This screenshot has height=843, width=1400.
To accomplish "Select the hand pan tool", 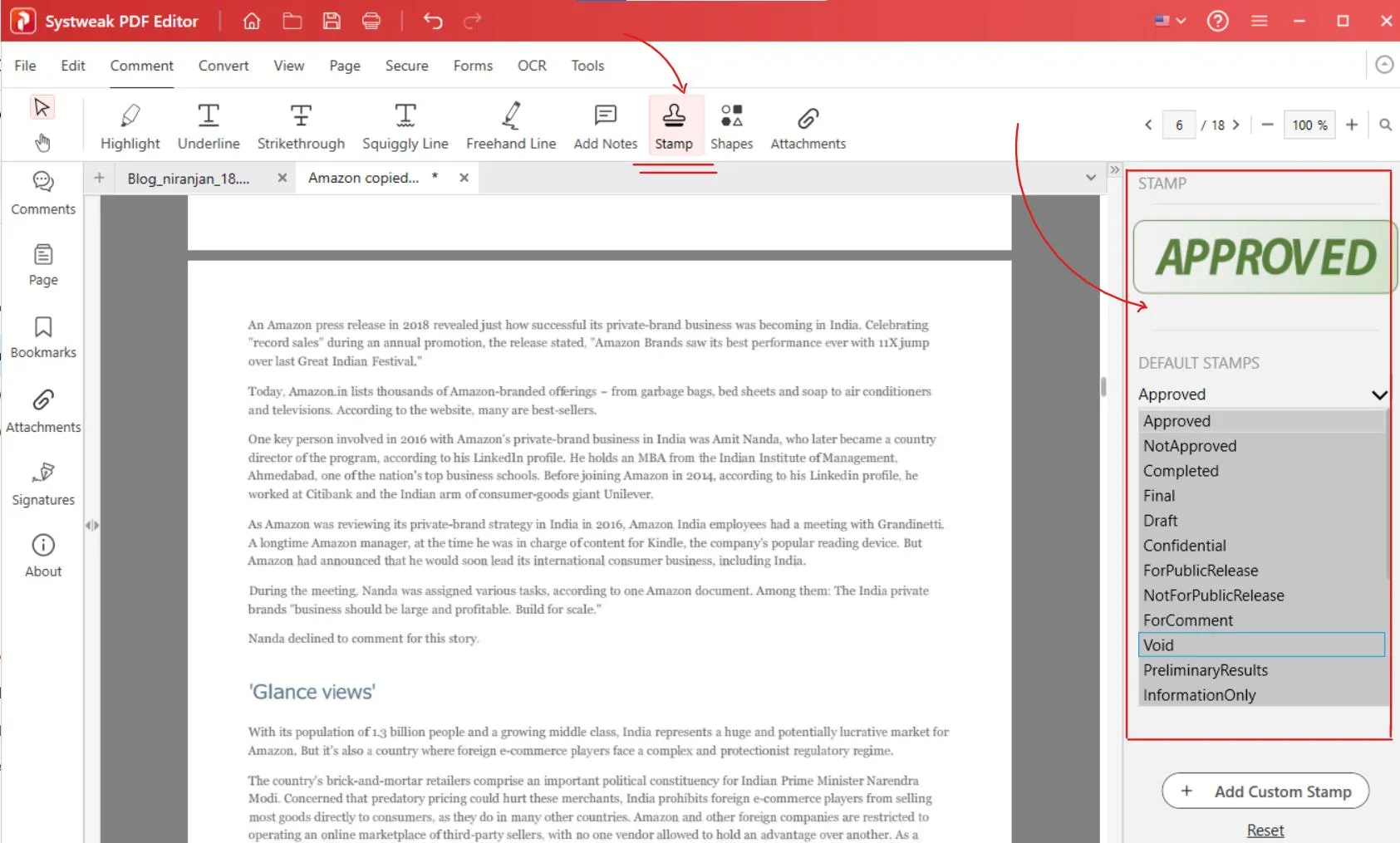I will click(x=42, y=143).
